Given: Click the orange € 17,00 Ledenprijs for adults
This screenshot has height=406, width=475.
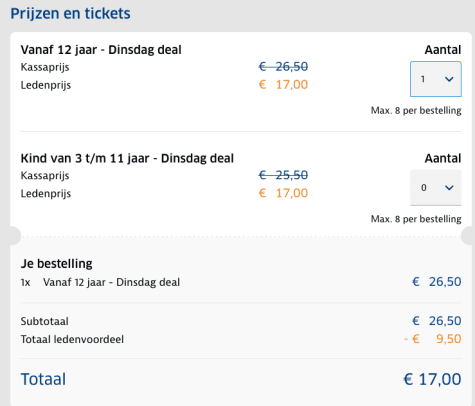Looking at the screenshot, I should pos(283,85).
